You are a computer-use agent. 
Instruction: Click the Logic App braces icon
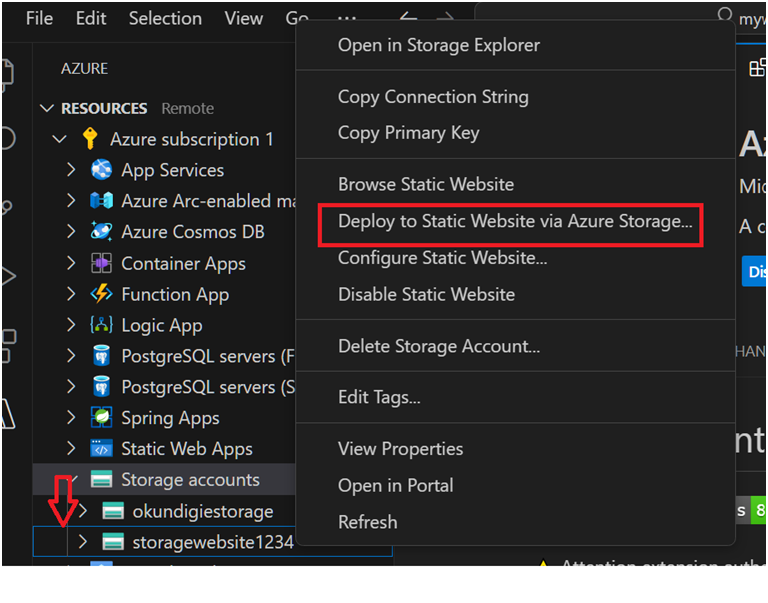(101, 325)
